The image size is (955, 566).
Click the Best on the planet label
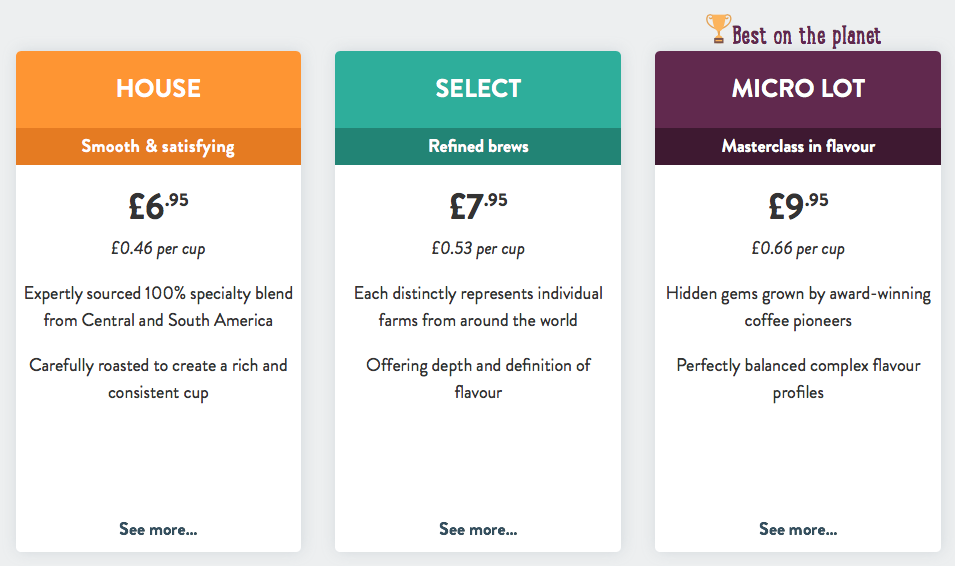point(806,36)
